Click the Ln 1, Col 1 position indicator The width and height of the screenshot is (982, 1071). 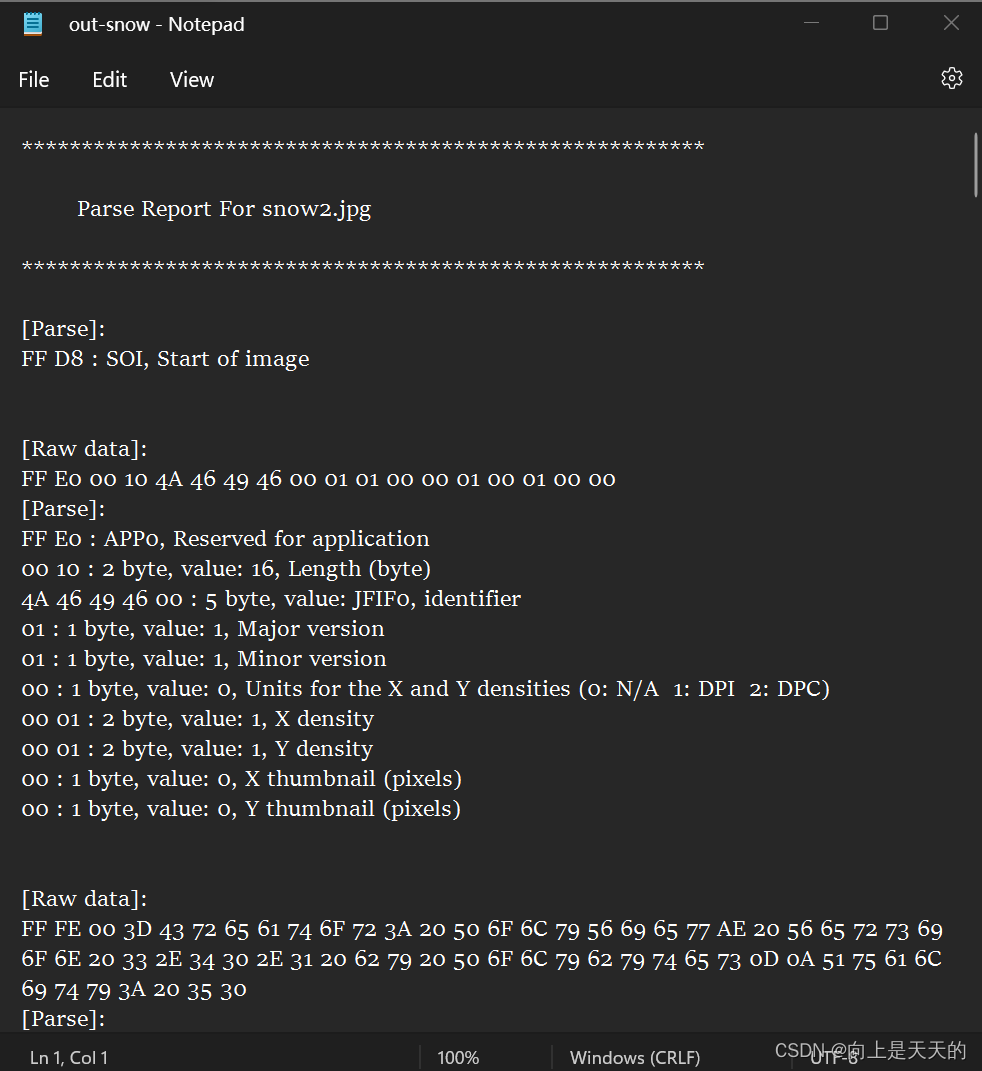[x=69, y=1057]
